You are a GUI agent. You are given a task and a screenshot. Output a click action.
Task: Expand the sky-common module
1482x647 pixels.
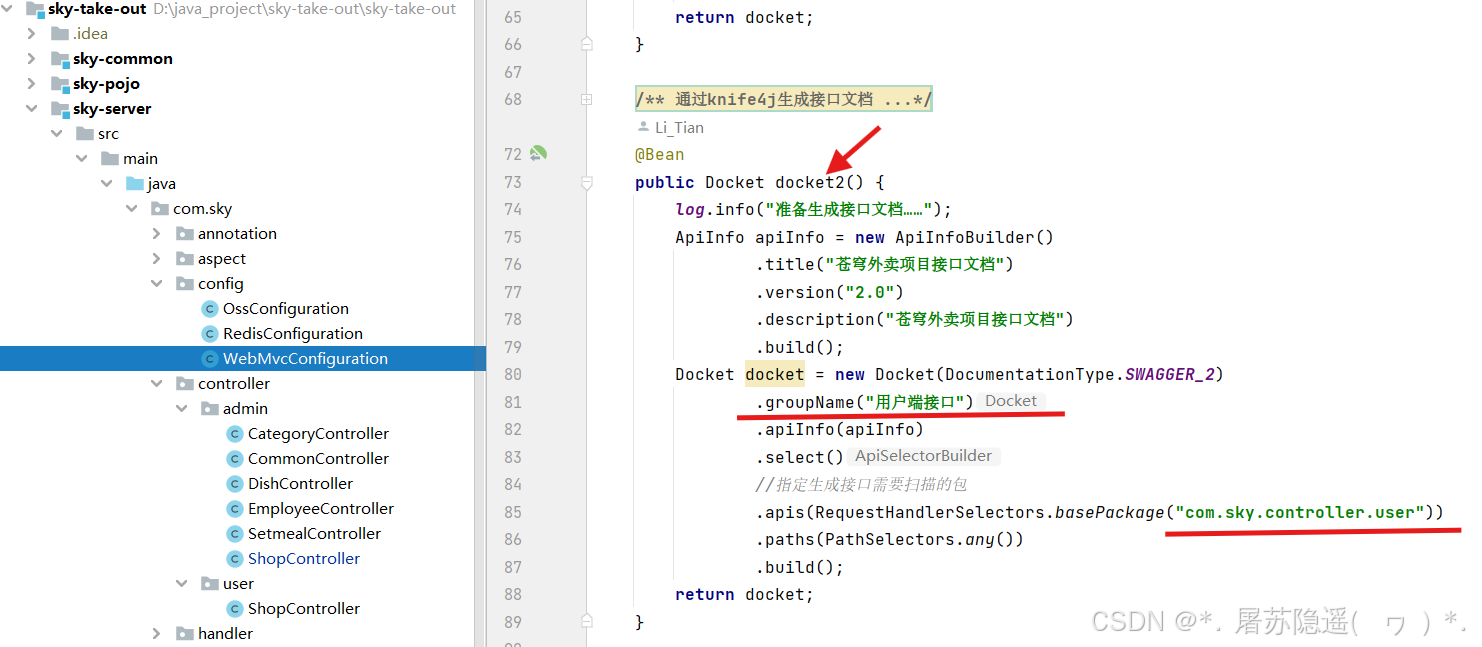(32, 59)
